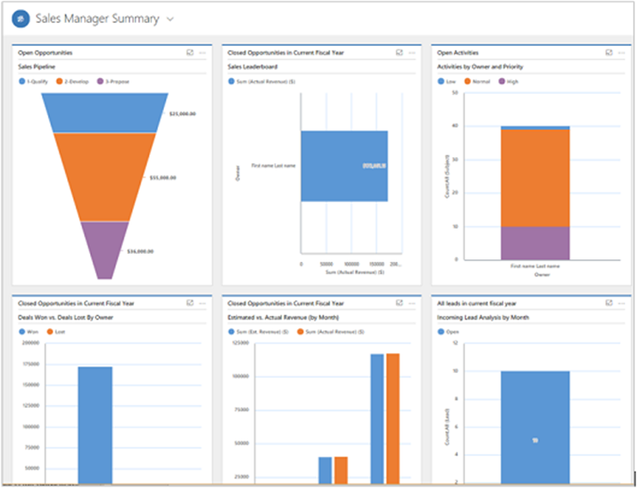Click the blue Open leads bar
This screenshot has height=488, width=637.
(535, 427)
